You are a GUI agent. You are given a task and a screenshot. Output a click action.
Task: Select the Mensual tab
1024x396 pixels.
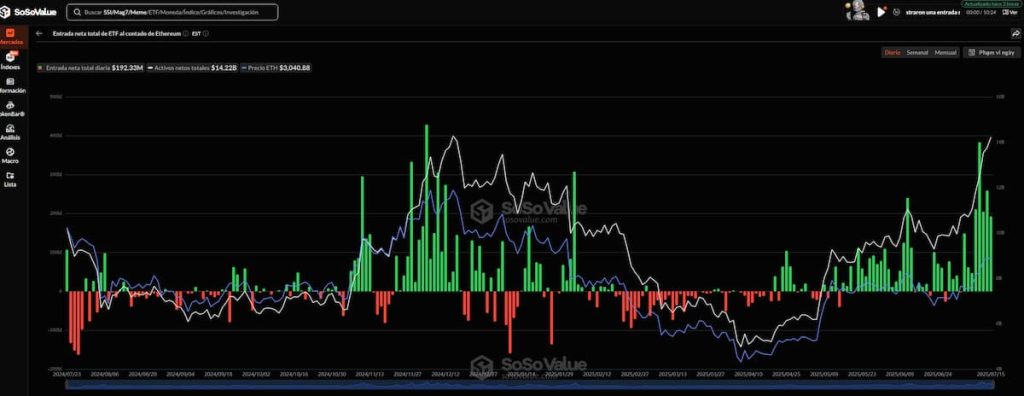tap(945, 52)
